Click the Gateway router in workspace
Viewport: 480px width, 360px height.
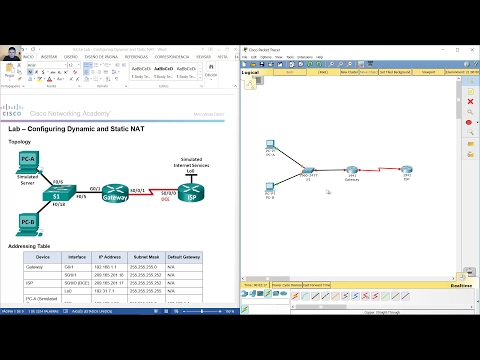(352, 171)
